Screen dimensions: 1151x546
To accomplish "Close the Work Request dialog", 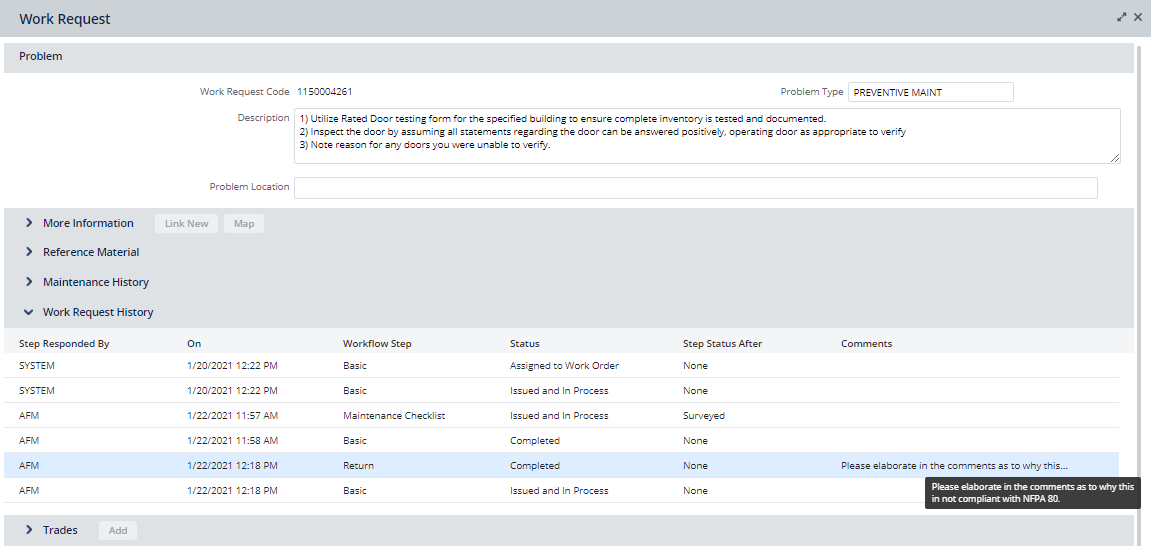I will pos(1138,17).
